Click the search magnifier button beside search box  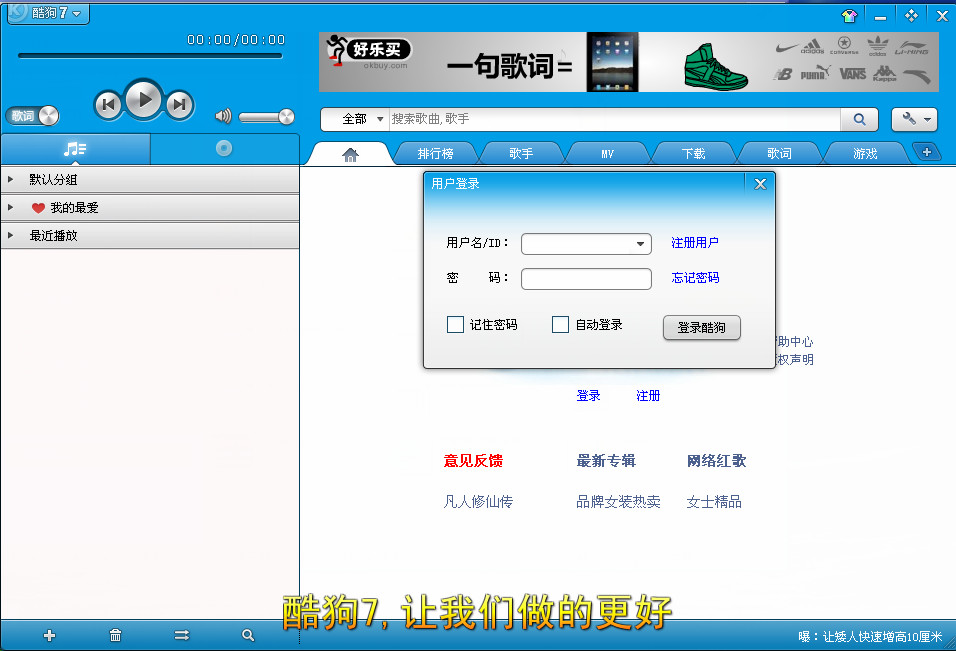(x=859, y=119)
